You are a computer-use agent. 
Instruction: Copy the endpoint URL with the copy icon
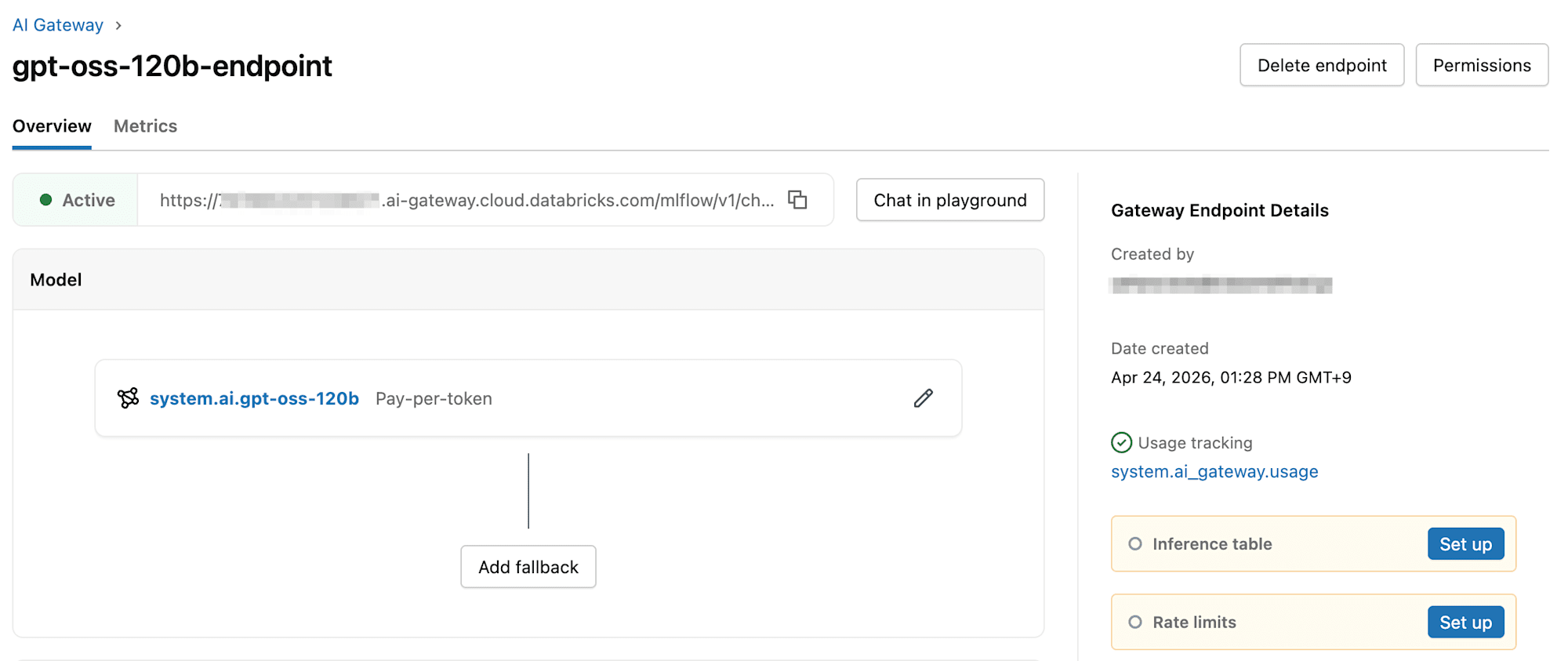point(797,200)
